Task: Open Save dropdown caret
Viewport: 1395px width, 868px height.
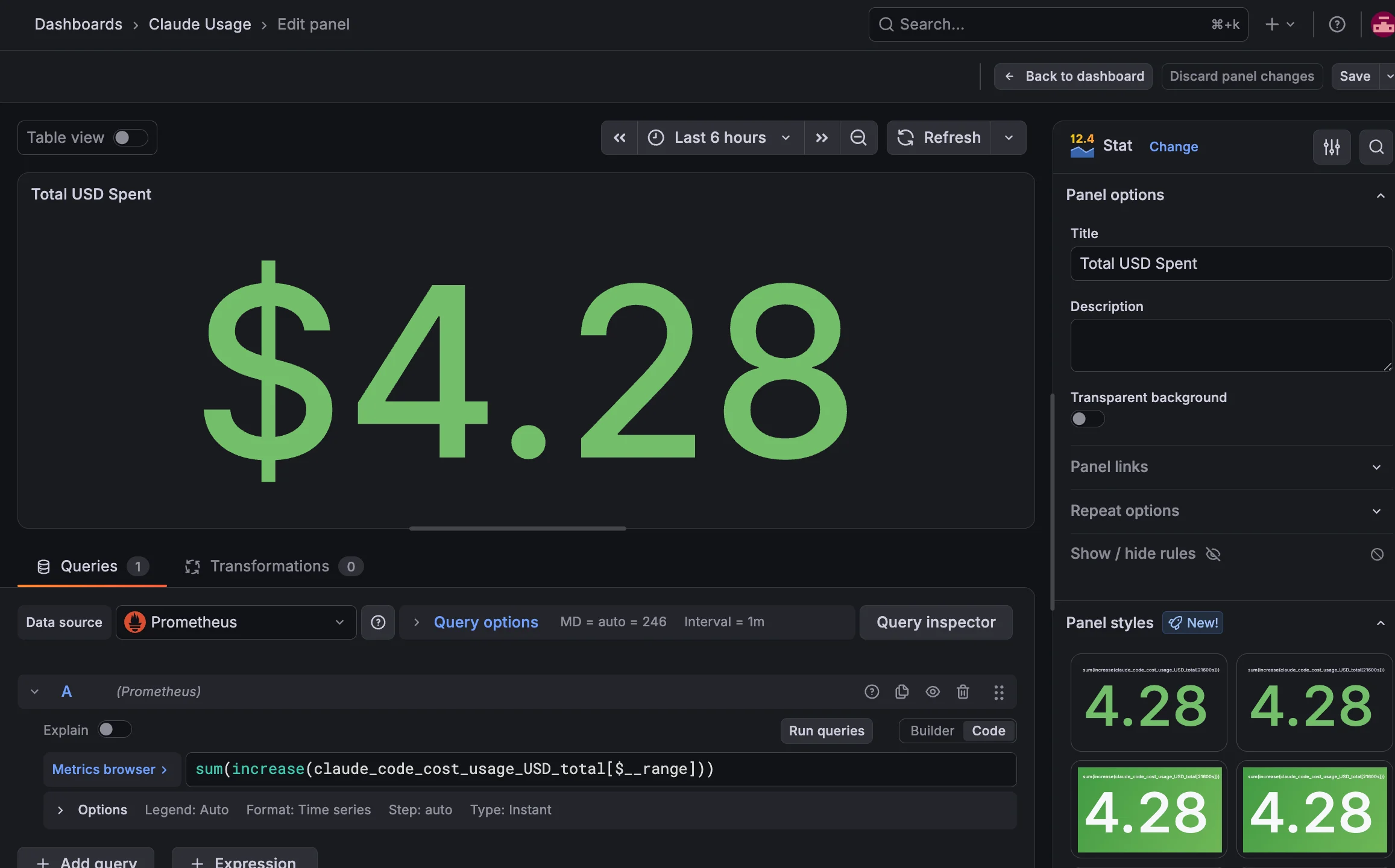Action: point(1388,77)
